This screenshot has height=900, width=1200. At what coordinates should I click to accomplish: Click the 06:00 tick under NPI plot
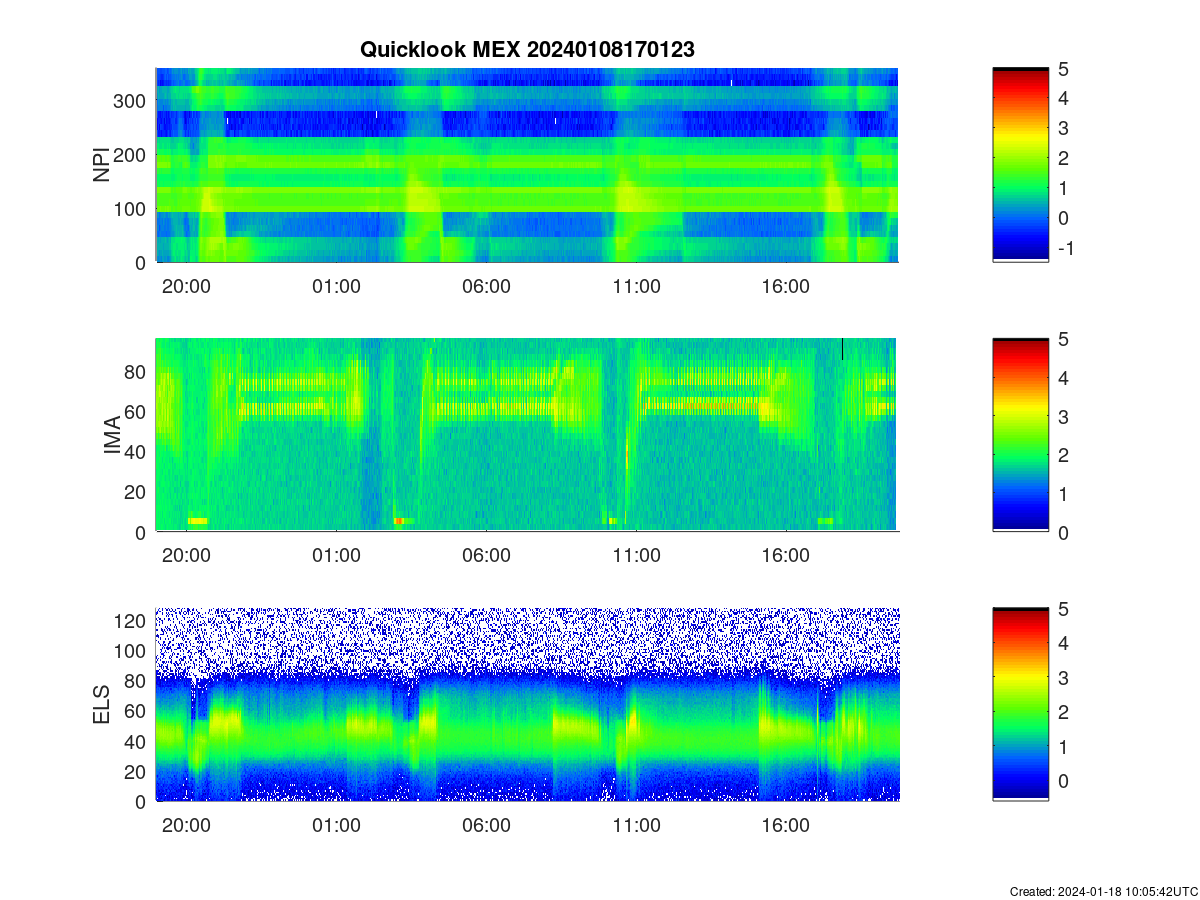[486, 287]
